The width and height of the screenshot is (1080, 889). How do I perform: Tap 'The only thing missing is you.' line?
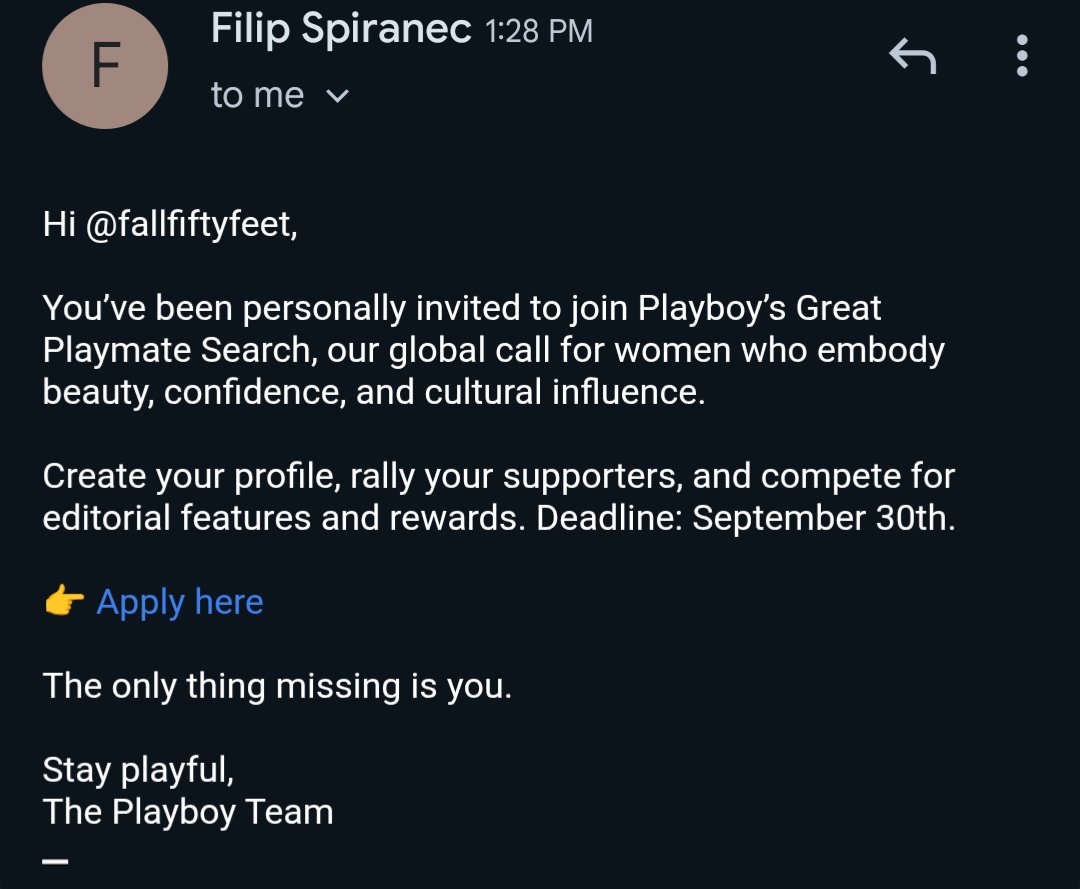[x=278, y=687]
